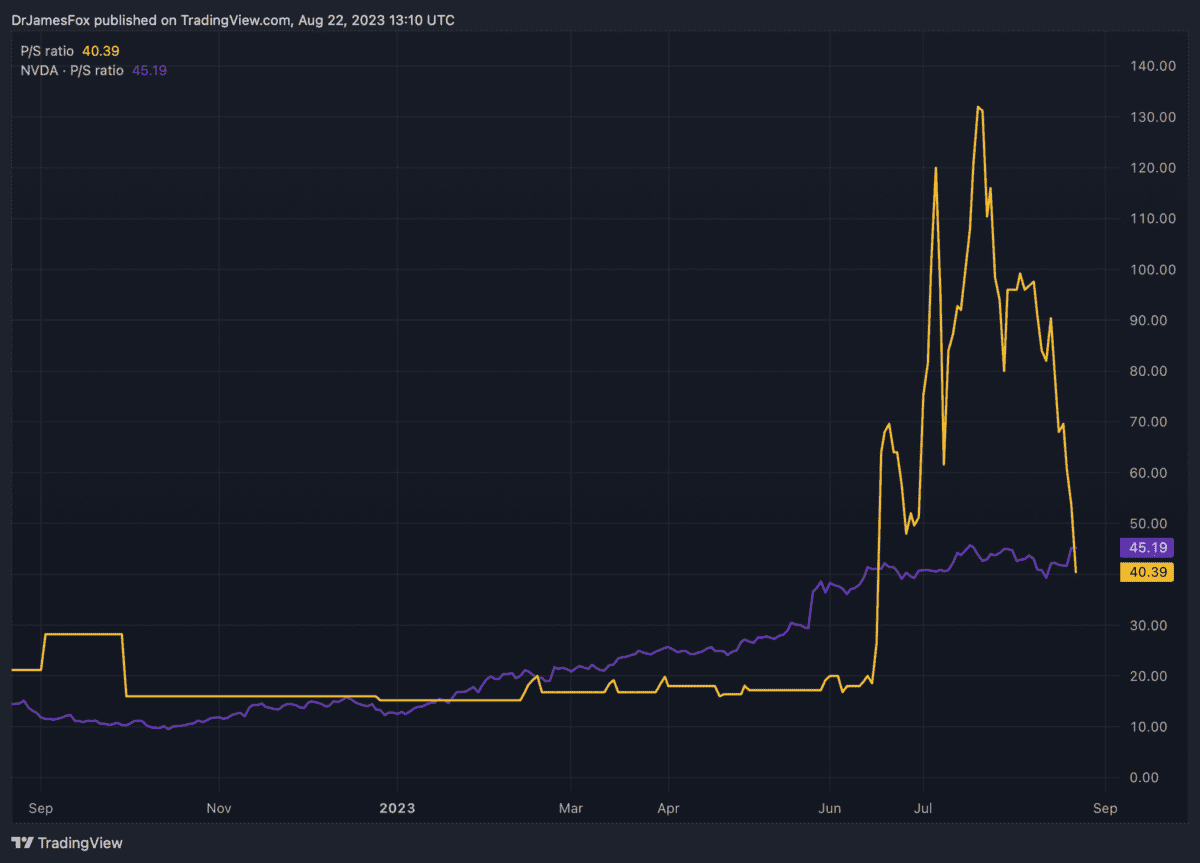1200x863 pixels.
Task: Click the yellow P/S ratio legend label
Action: (x=48, y=50)
